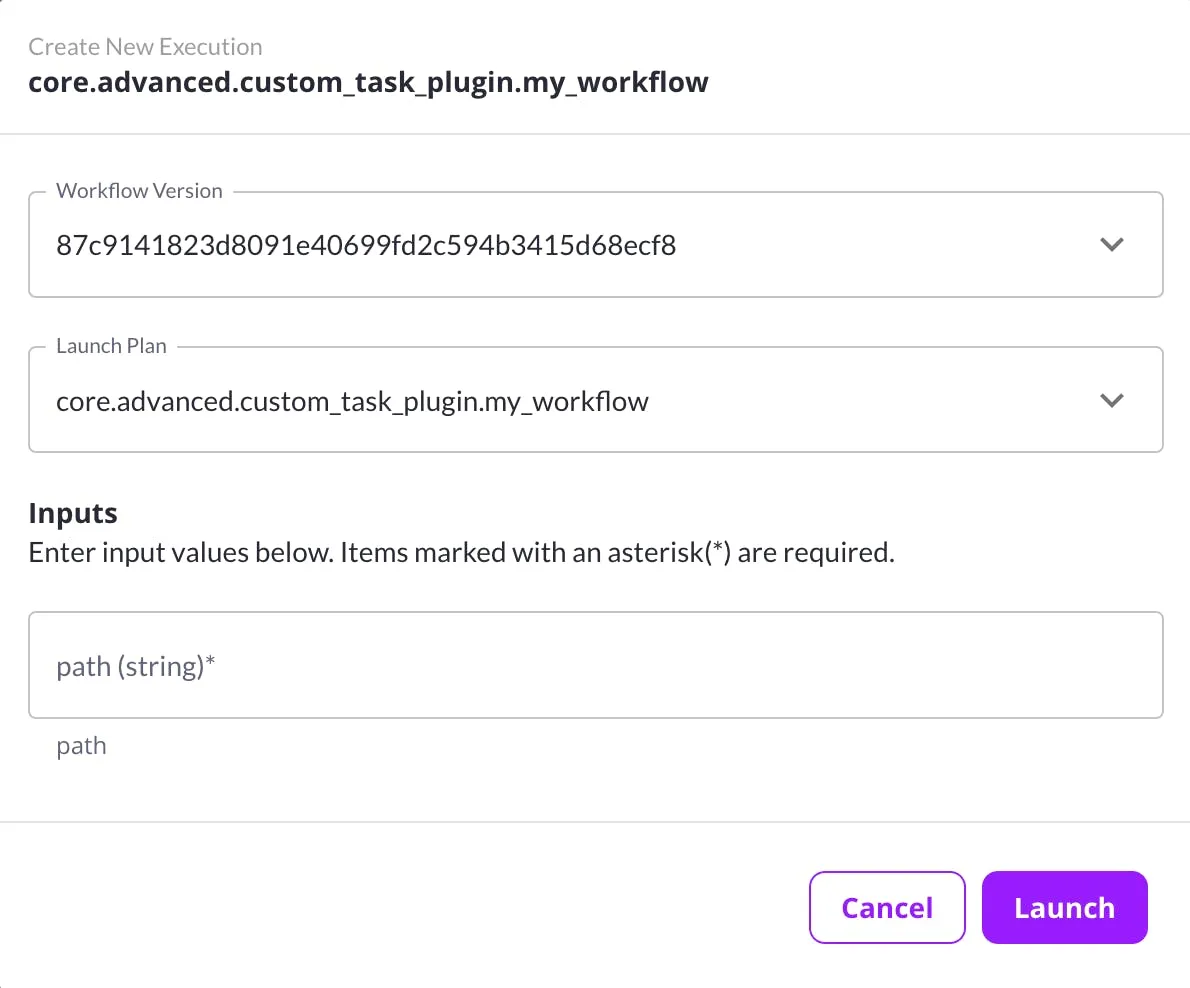This screenshot has height=988, width=1190.
Task: Click the Workflow Version field label
Action: [x=139, y=190]
